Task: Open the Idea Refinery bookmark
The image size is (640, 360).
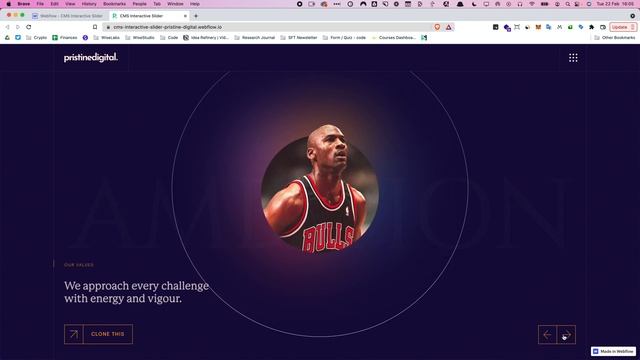Action: (206, 38)
